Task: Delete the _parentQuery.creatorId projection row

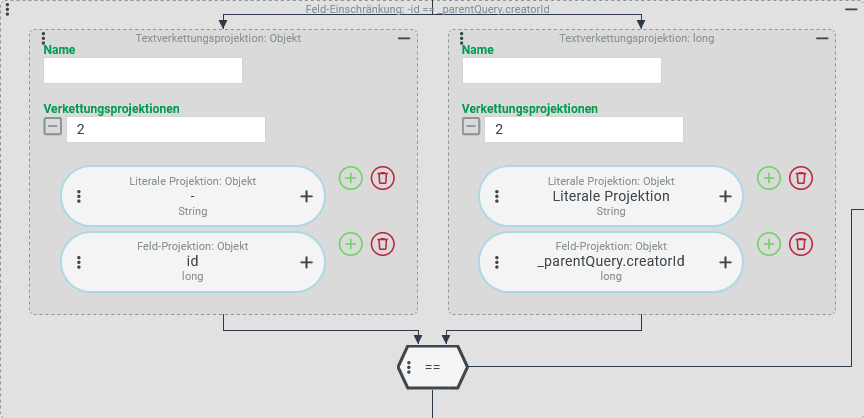Action: coord(800,243)
